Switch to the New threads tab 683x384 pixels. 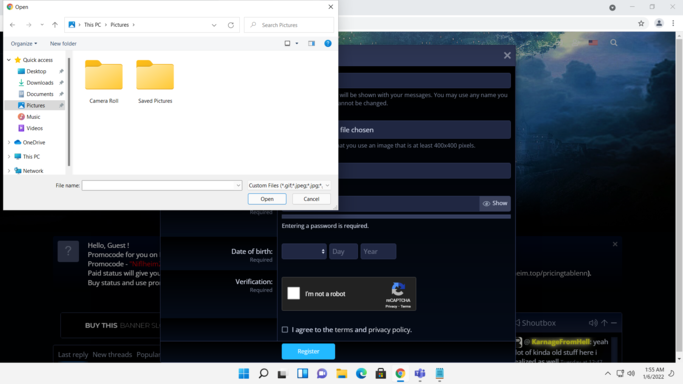(x=112, y=354)
